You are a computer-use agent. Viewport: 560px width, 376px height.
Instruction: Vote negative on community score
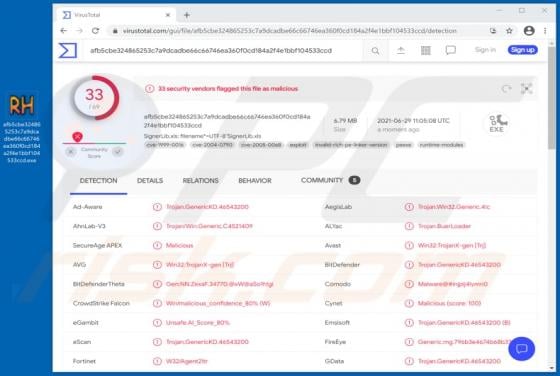[71, 152]
